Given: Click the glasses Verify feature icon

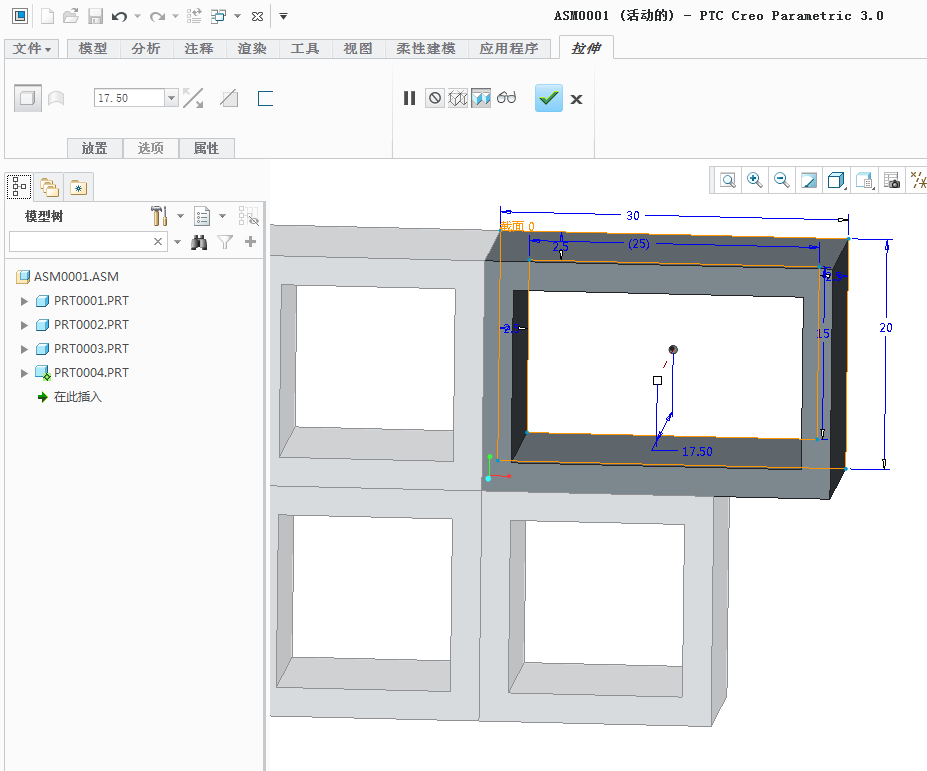Looking at the screenshot, I should pyautogui.click(x=507, y=98).
